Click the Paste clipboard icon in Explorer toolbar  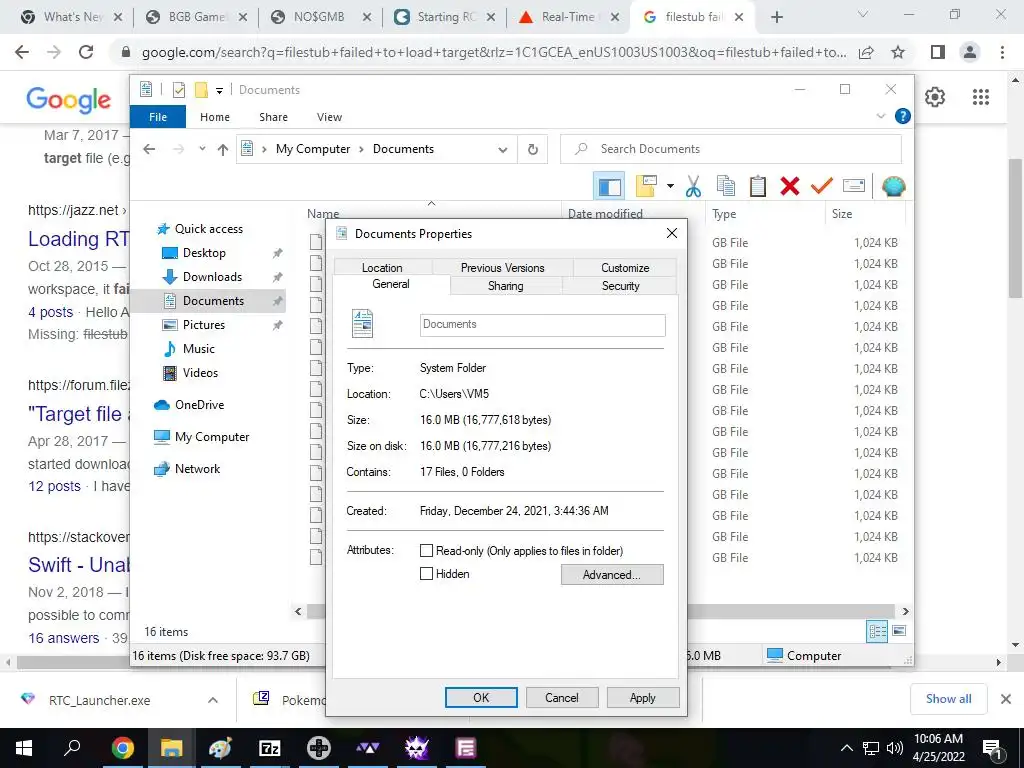click(x=758, y=187)
